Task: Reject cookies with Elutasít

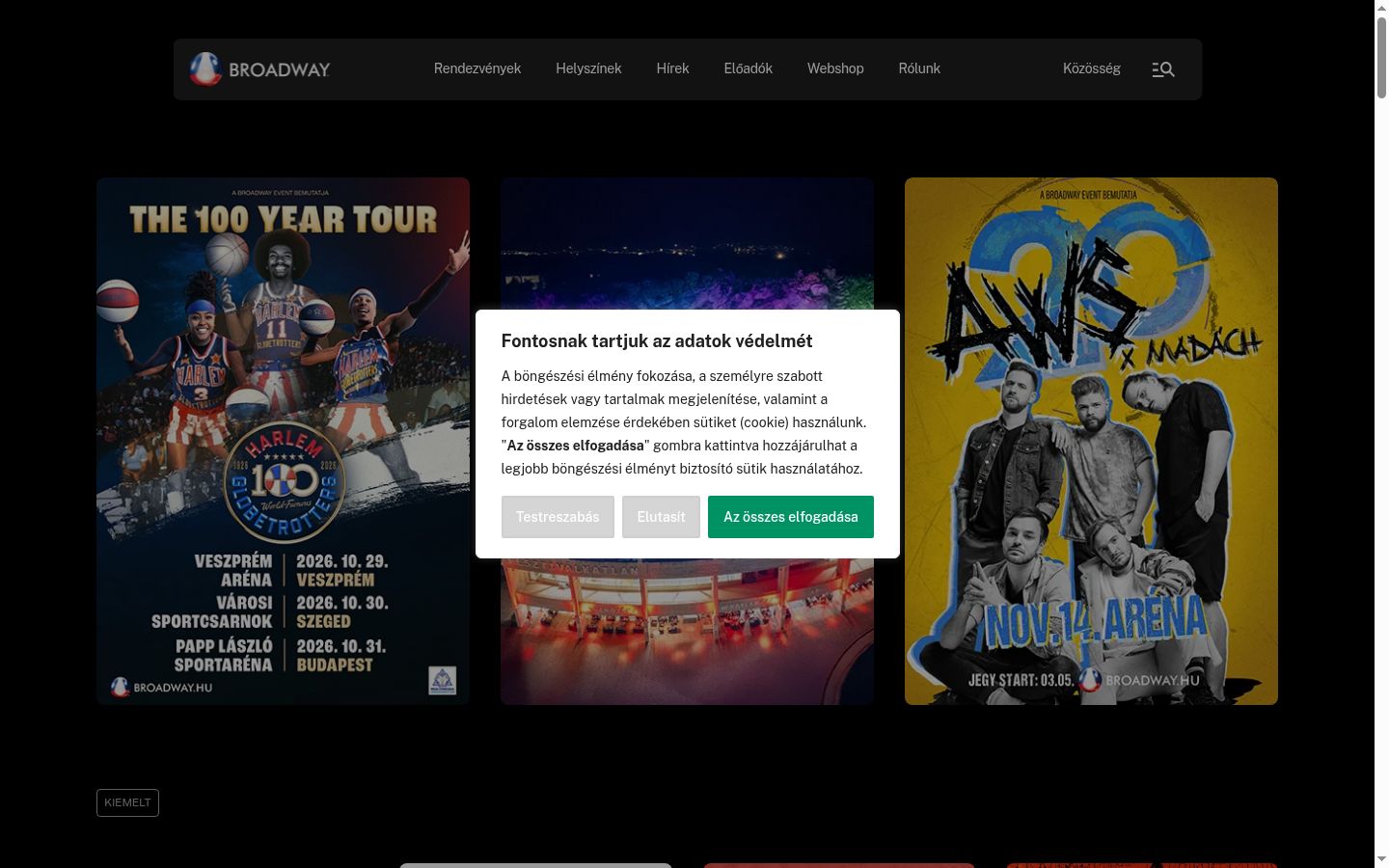Action: click(x=661, y=517)
